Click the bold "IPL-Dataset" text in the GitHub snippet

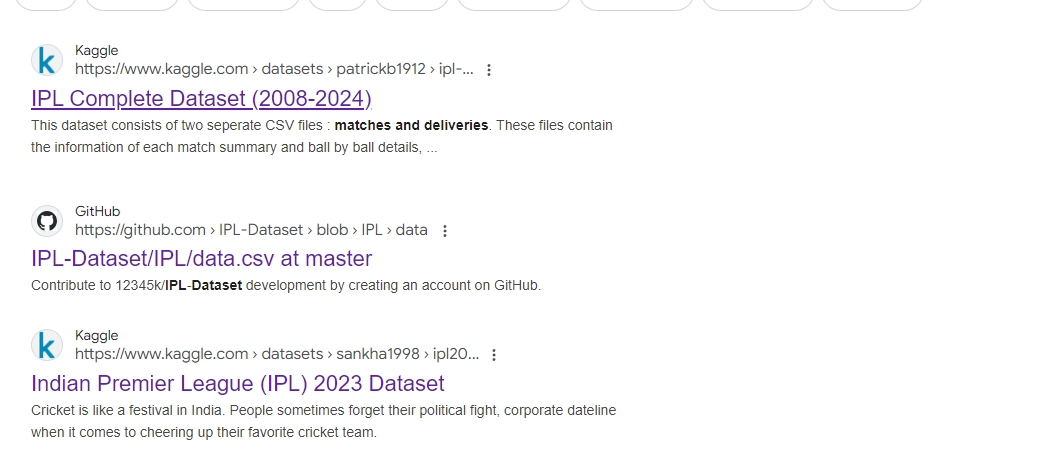pos(204,285)
